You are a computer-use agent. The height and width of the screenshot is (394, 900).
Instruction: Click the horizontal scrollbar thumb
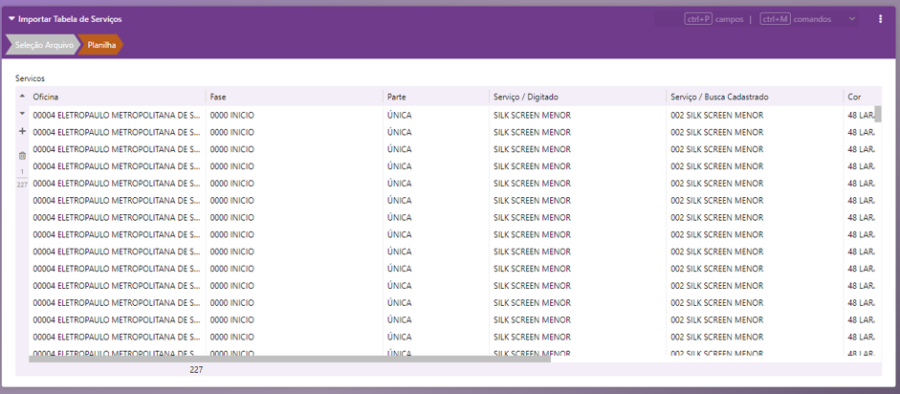click(290, 359)
